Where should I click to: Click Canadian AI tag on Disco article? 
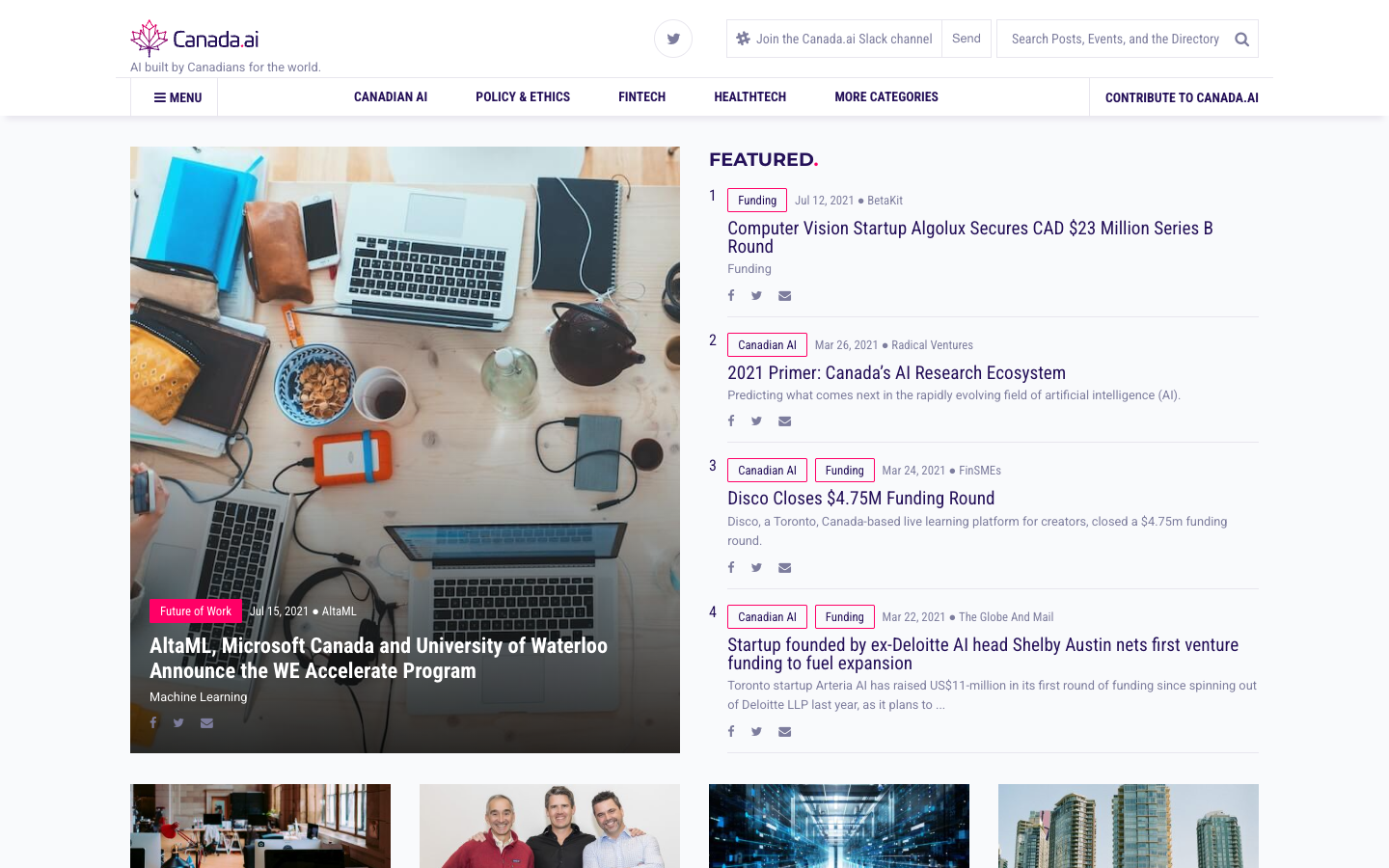(x=767, y=470)
